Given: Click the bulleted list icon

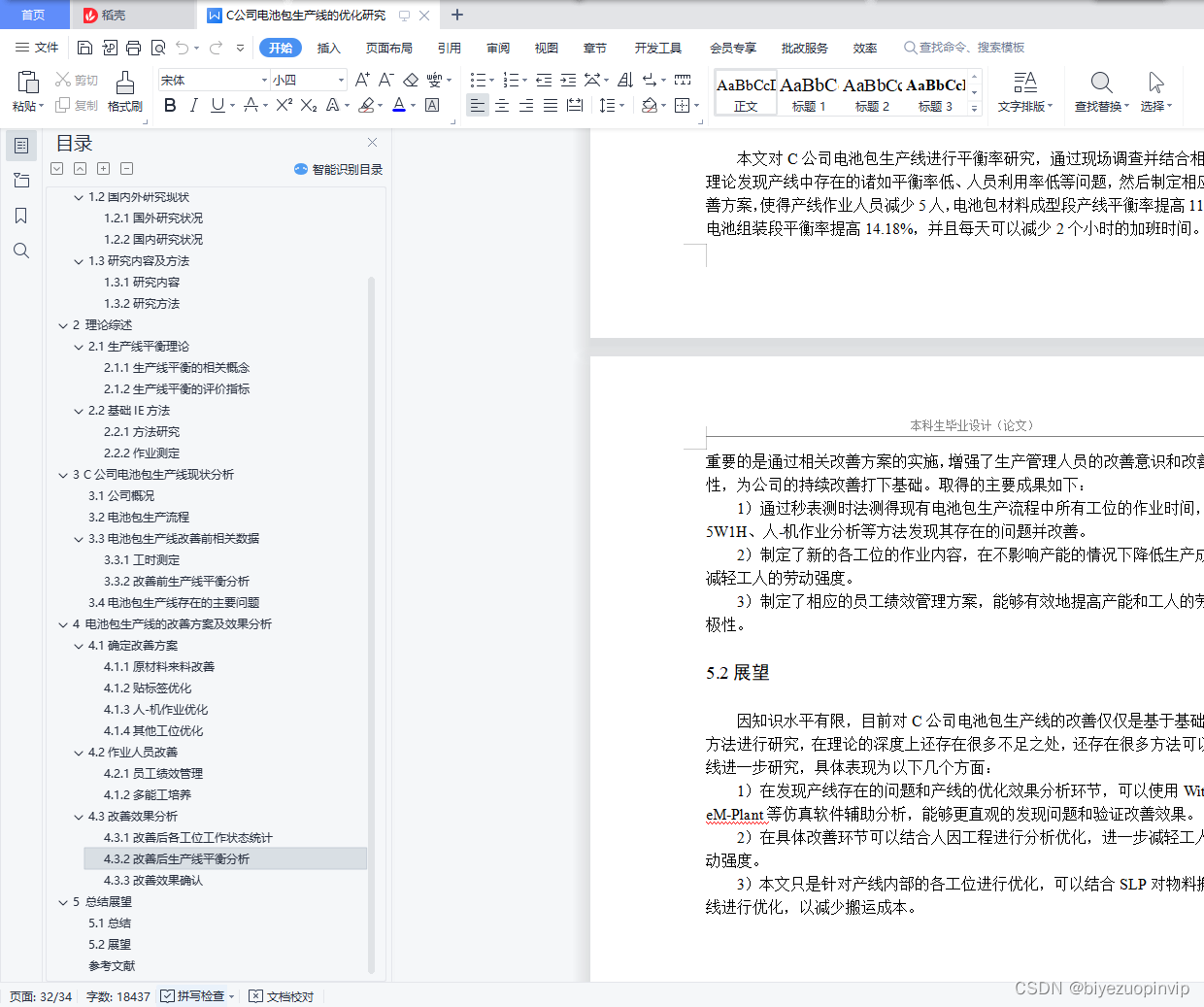Looking at the screenshot, I should click(x=478, y=80).
